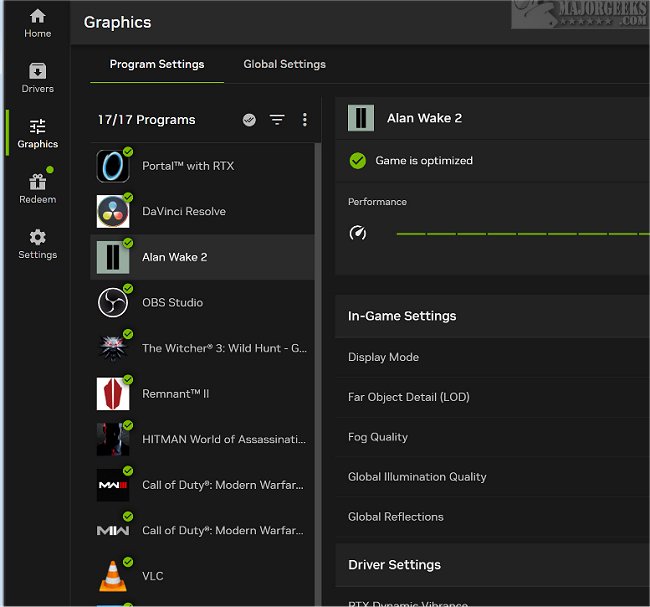The width and height of the screenshot is (650, 607).
Task: Click the VLC cone icon
Action: tap(113, 576)
